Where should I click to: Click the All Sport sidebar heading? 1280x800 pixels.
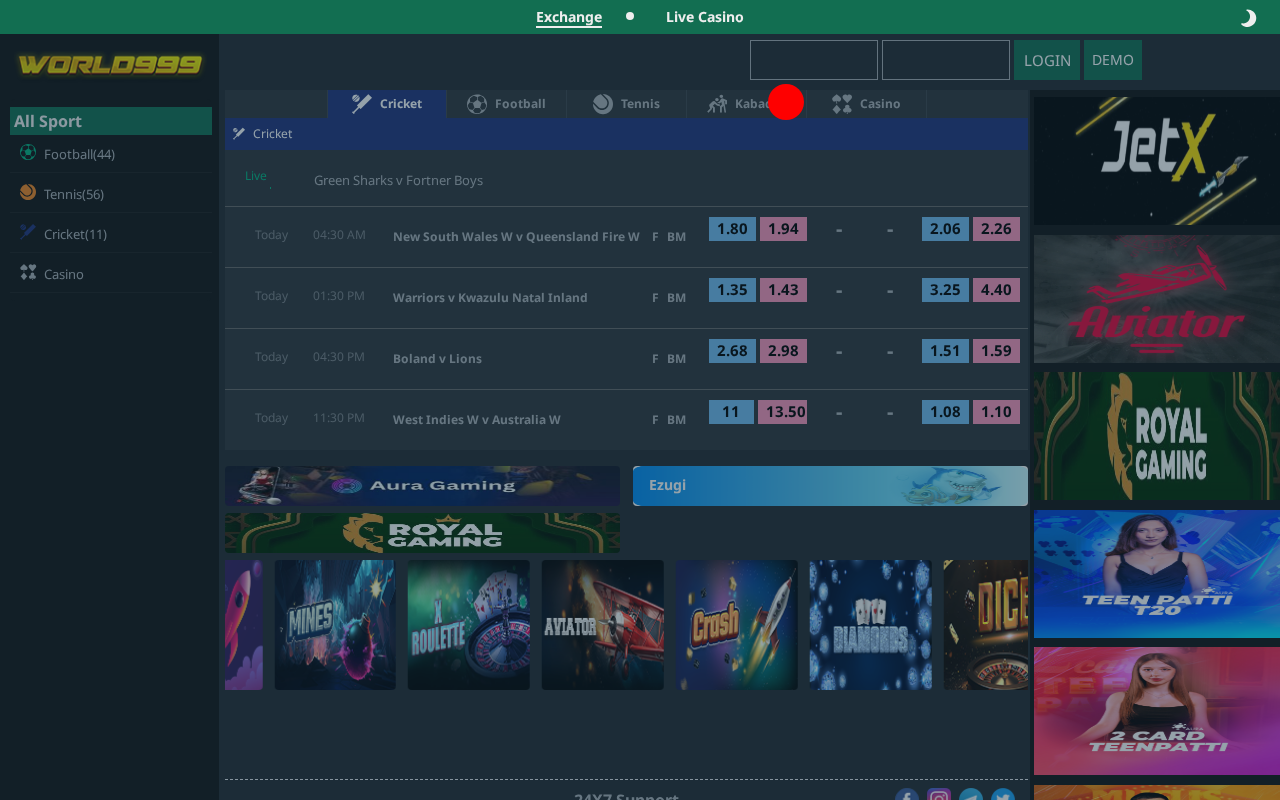[x=111, y=121]
